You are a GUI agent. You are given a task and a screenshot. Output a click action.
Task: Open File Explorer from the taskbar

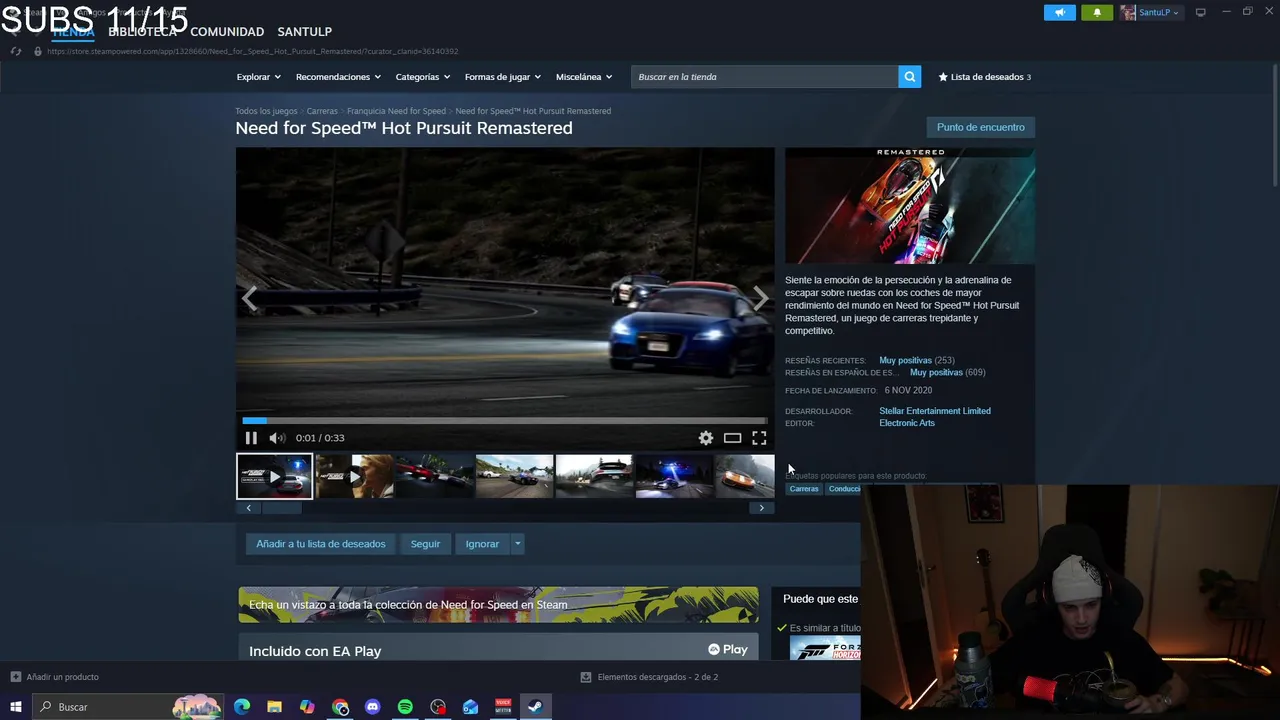click(274, 707)
